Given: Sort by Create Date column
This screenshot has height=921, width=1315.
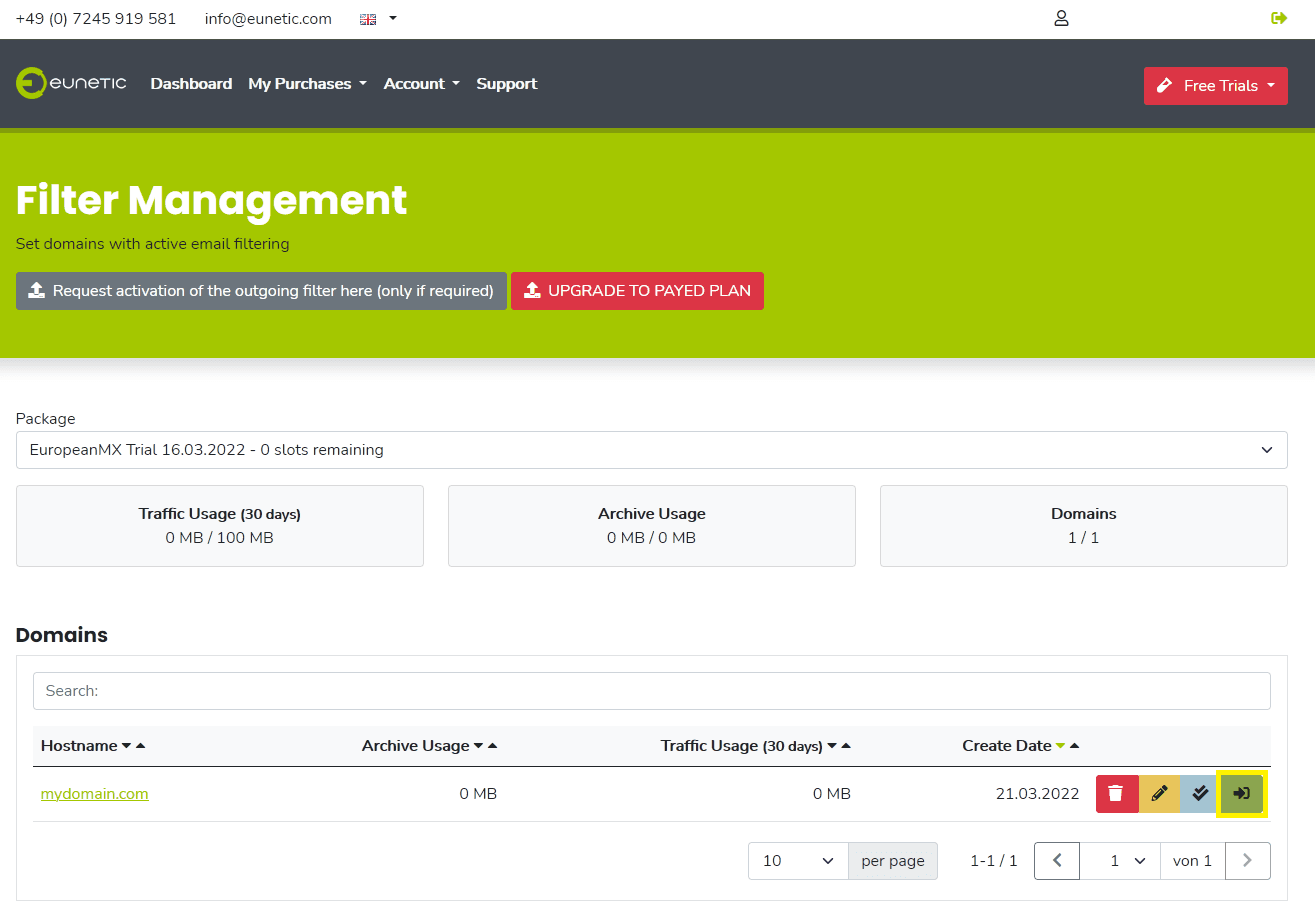Looking at the screenshot, I should 1020,746.
